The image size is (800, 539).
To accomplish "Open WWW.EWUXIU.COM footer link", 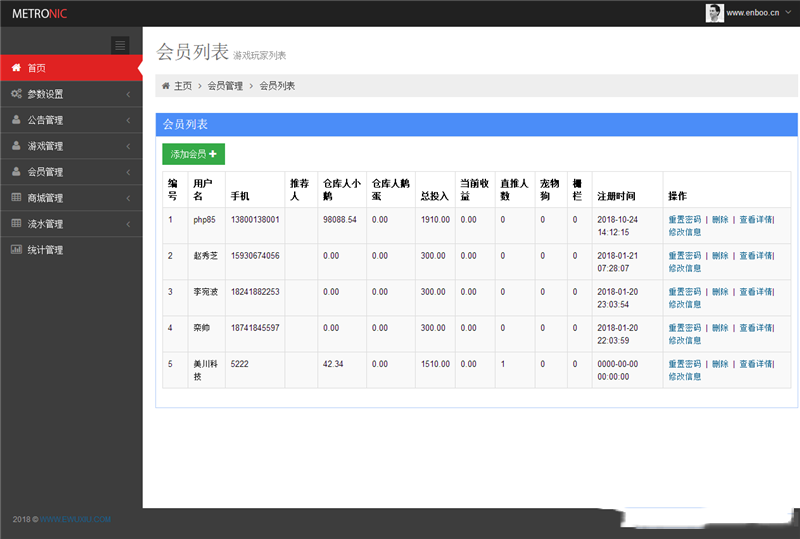I will (x=76, y=519).
